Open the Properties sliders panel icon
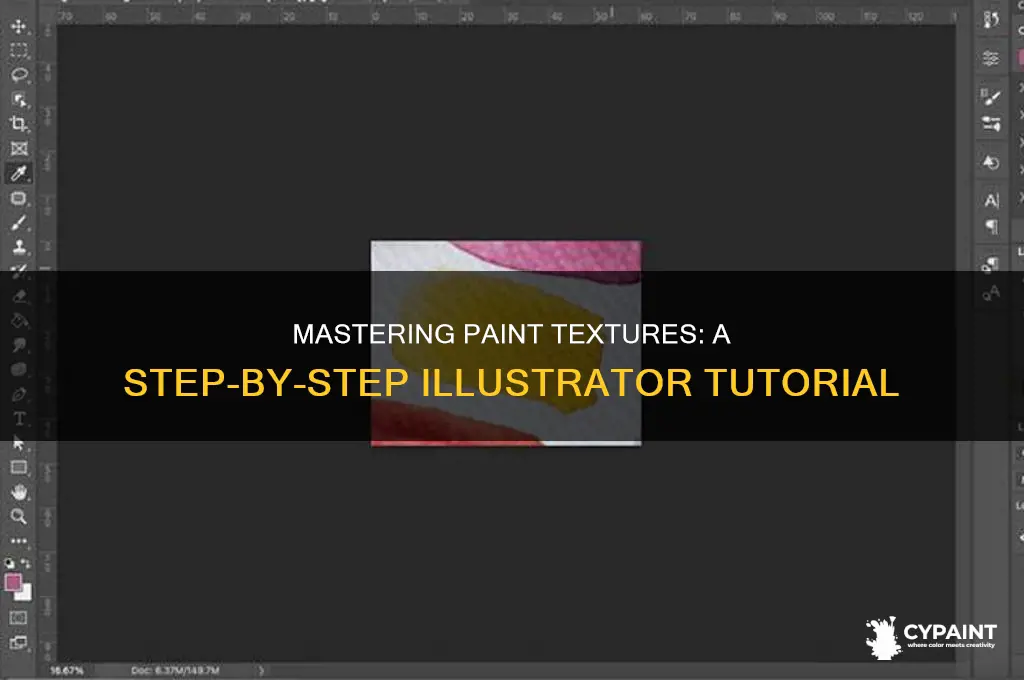Viewport: 1024px width, 680px height. [991, 58]
